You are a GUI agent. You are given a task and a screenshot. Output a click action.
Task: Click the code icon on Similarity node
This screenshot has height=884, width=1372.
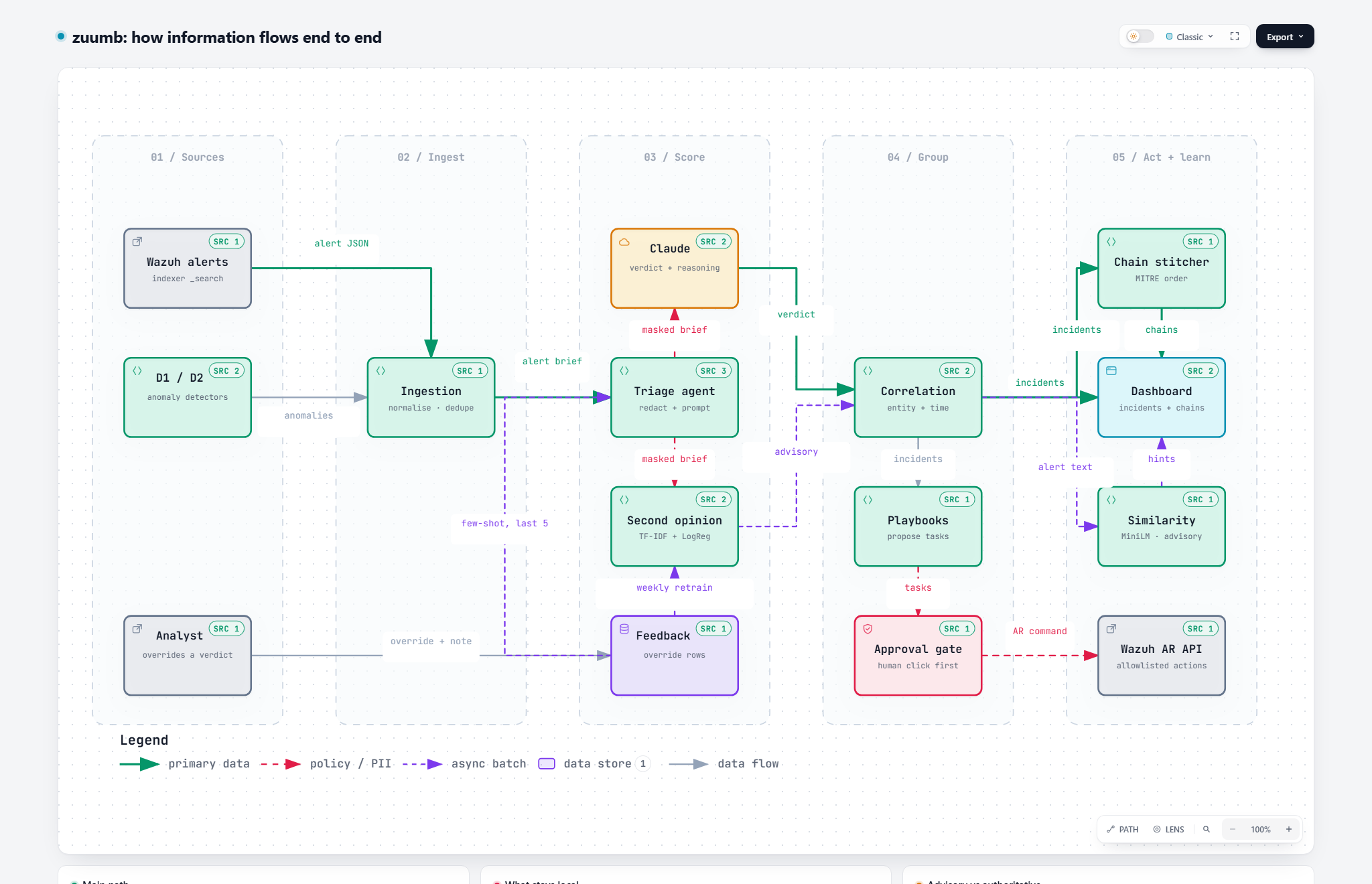1111,500
